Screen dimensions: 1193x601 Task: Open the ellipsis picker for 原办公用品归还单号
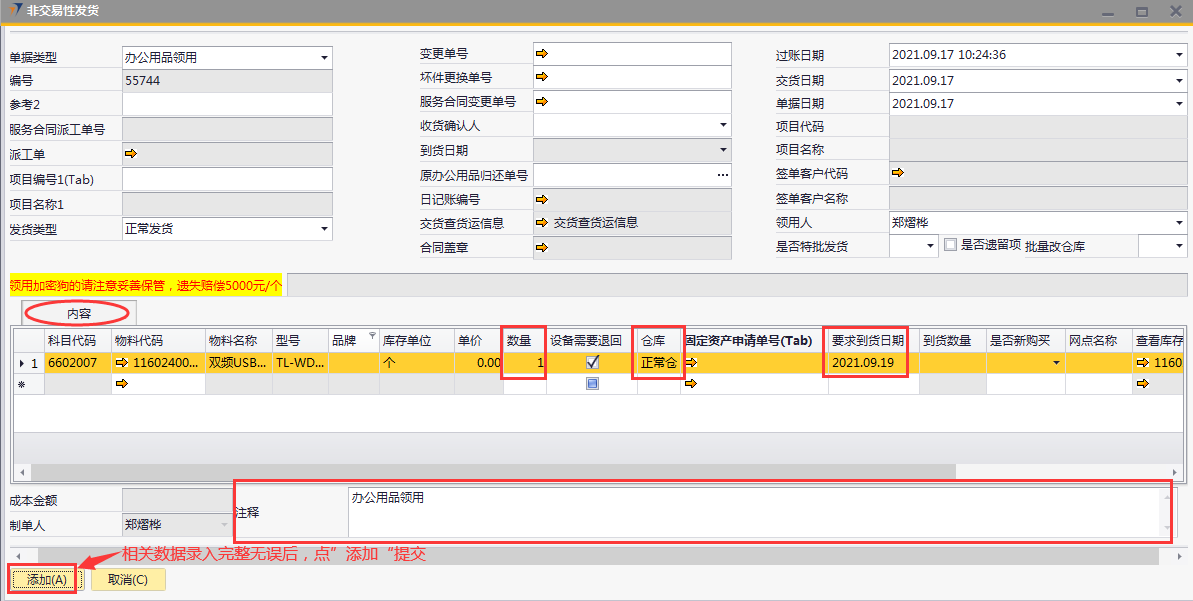coord(723,175)
